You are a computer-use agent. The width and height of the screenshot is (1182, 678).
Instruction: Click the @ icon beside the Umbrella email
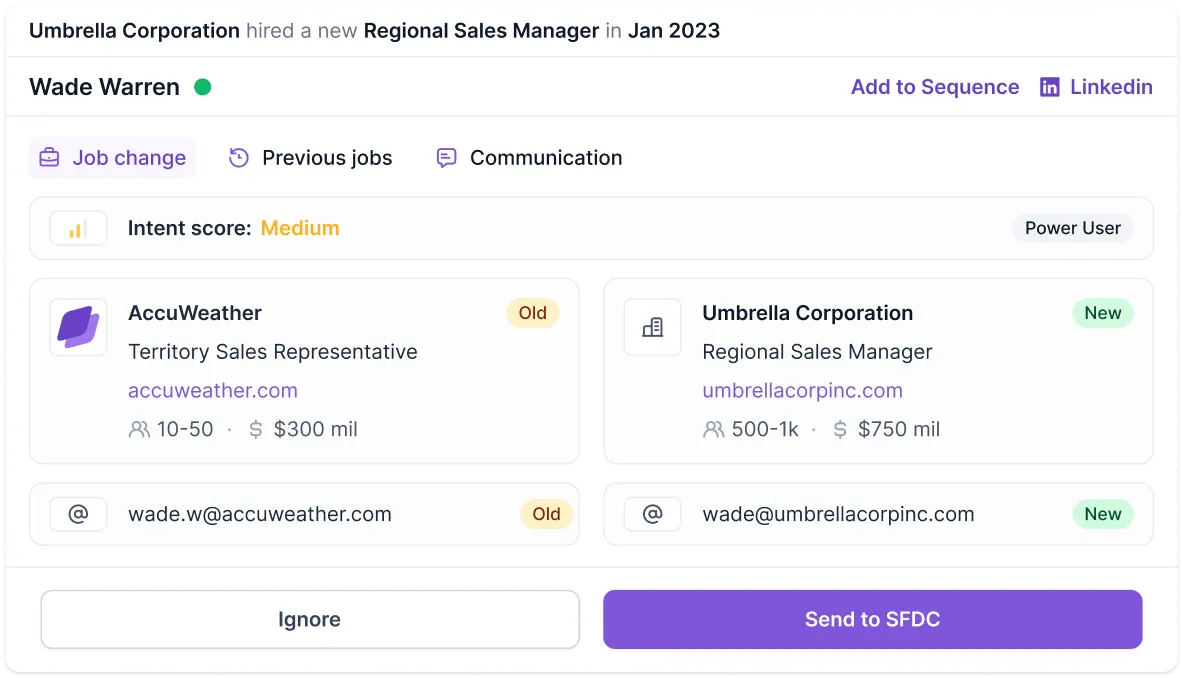653,514
